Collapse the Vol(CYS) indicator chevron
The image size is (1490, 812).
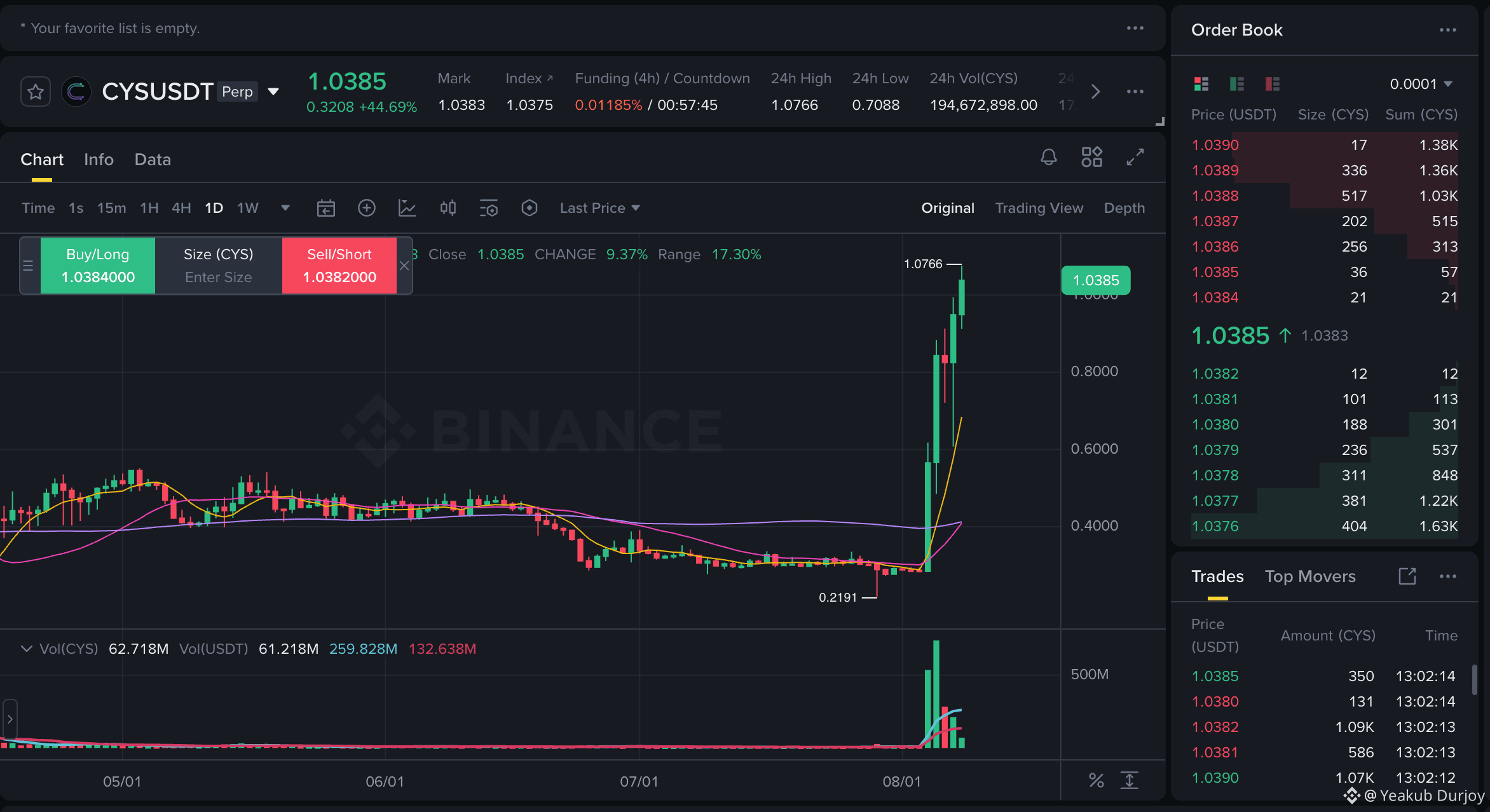(27, 649)
